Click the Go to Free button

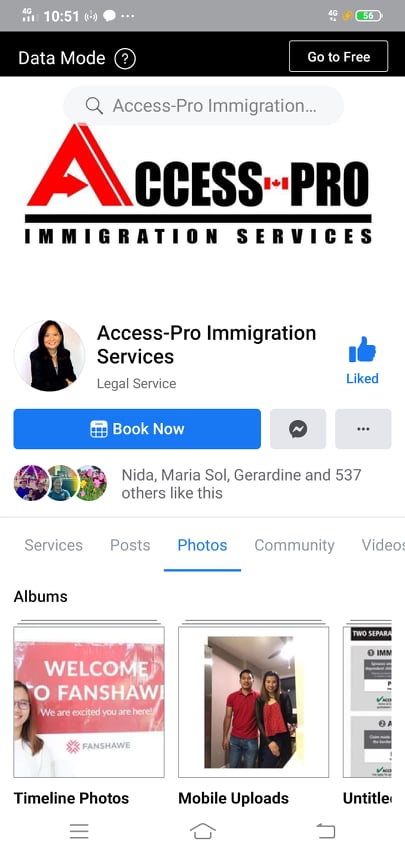(x=338, y=56)
